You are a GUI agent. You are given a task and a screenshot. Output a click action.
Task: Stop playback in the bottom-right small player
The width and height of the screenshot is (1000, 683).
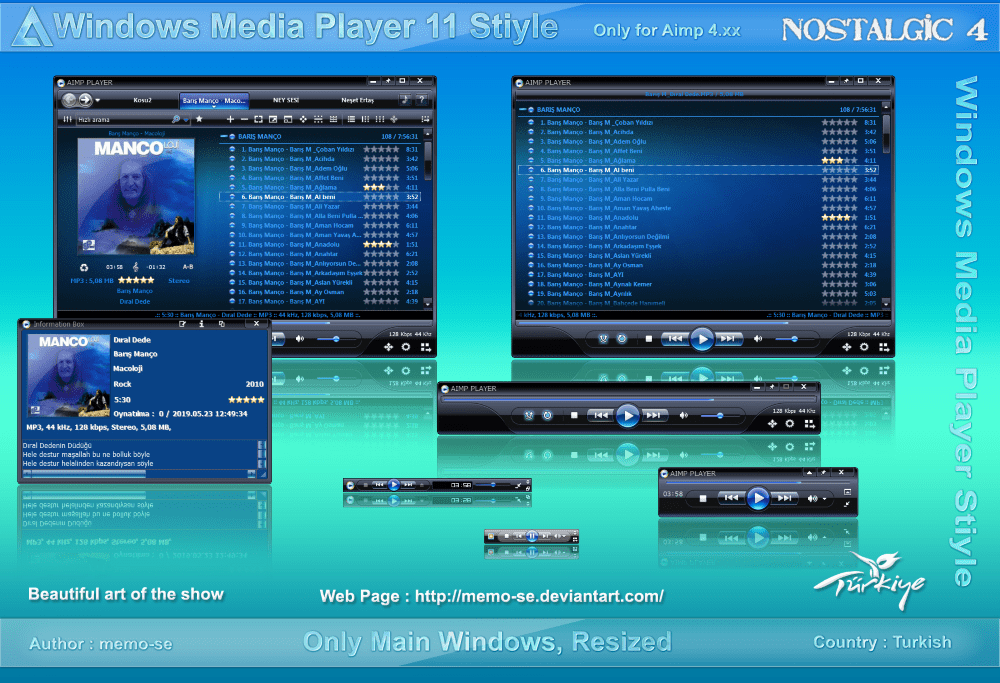(703, 498)
